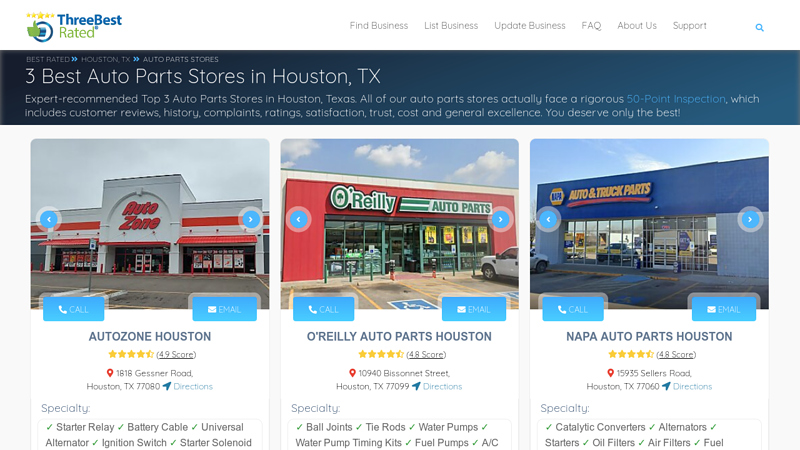Select '1818 Gessner Road,' address text

(155, 373)
